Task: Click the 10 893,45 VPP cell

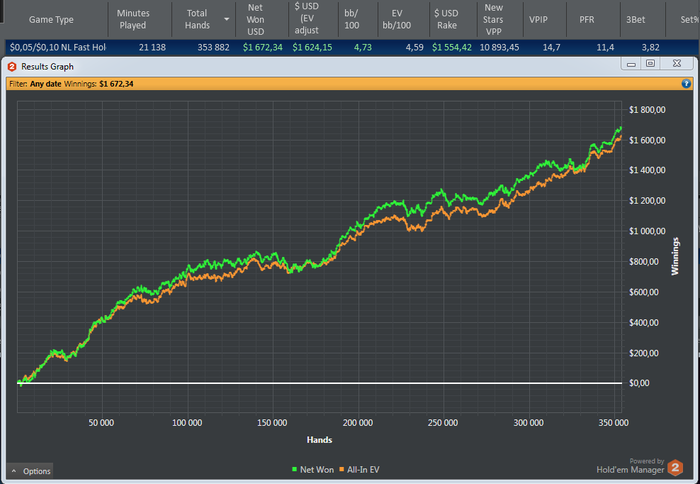Action: [x=499, y=47]
